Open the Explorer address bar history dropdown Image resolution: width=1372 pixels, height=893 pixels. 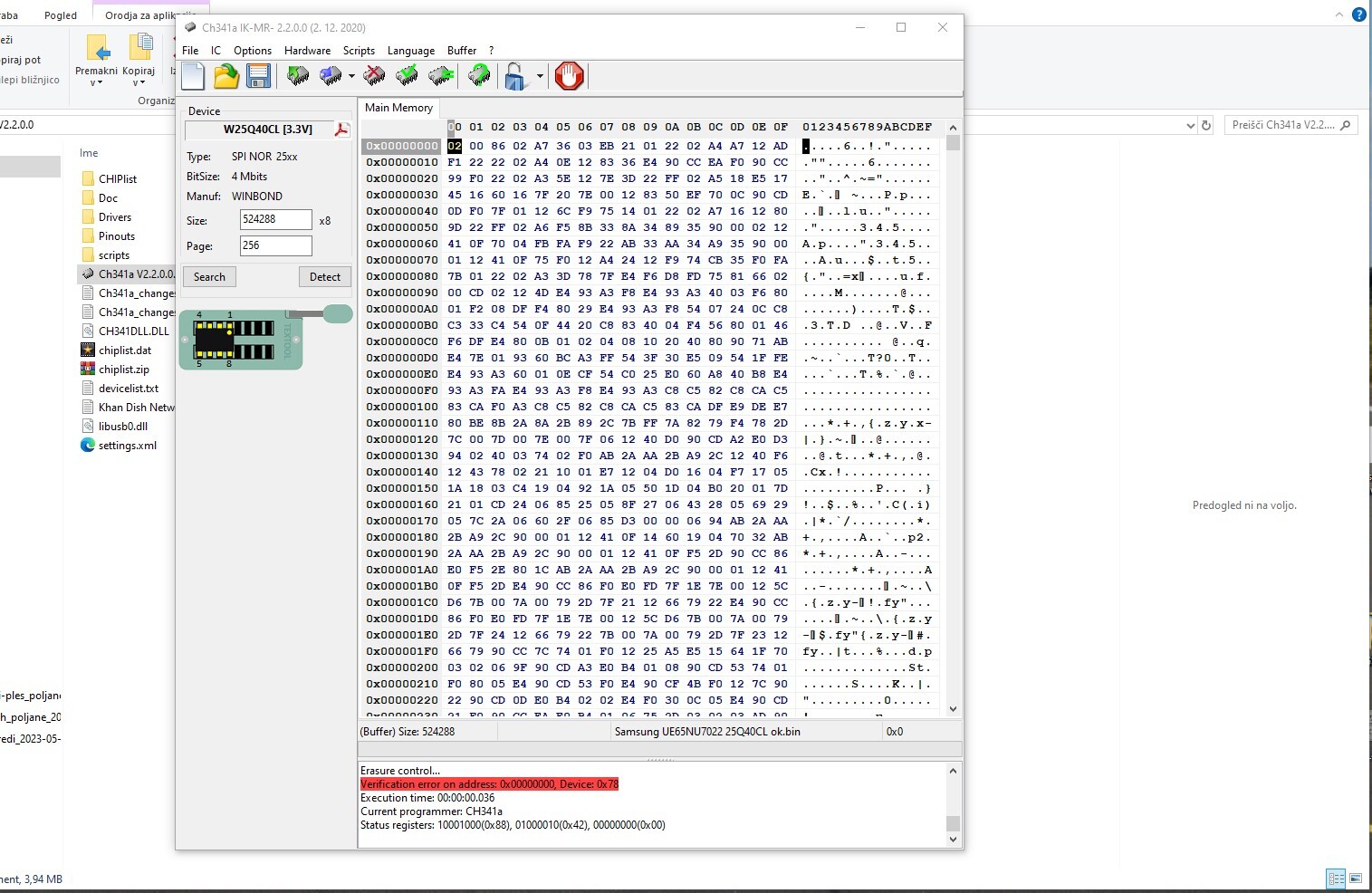click(1190, 125)
